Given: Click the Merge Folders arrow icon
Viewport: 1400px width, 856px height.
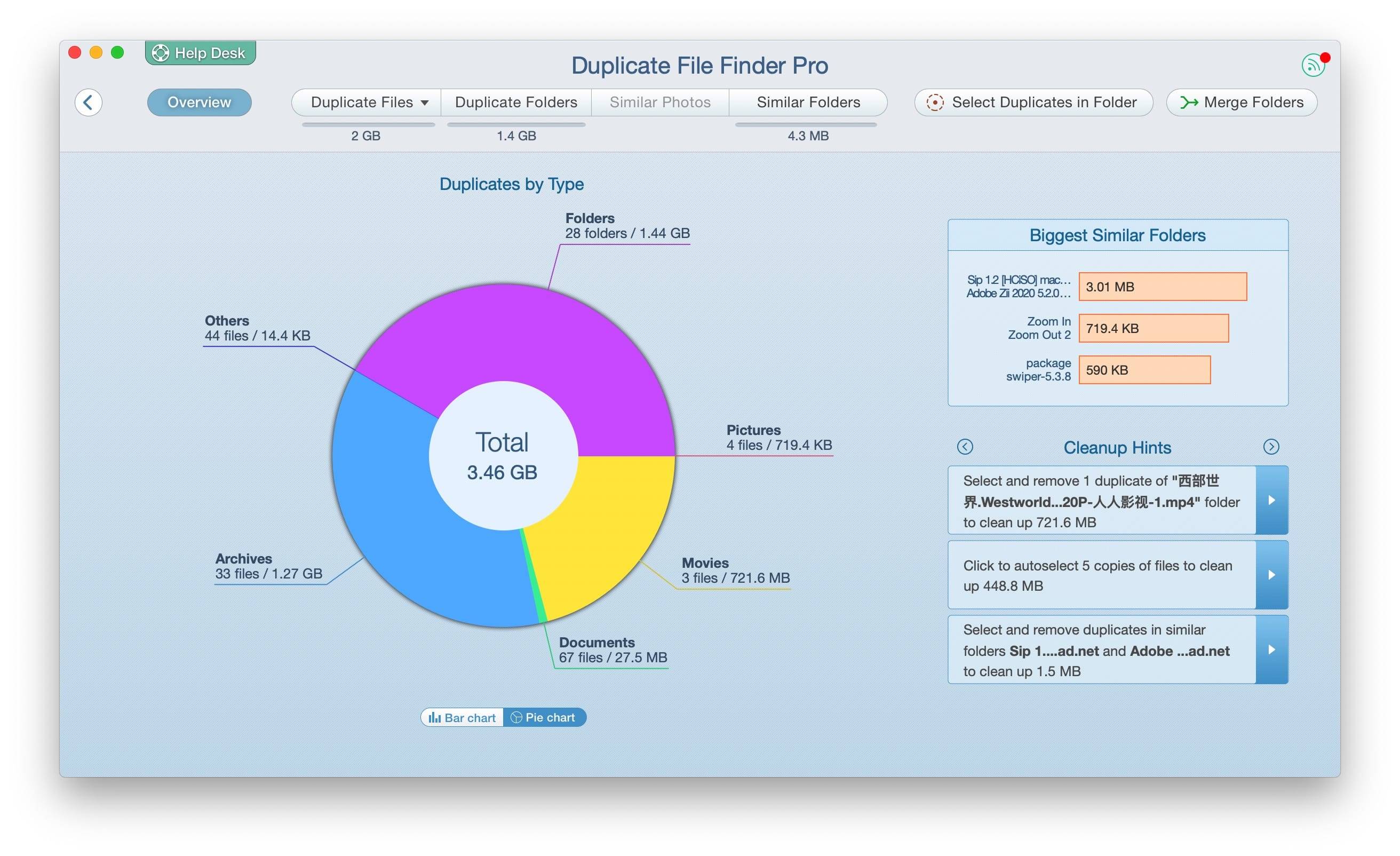Looking at the screenshot, I should pos(1189,102).
